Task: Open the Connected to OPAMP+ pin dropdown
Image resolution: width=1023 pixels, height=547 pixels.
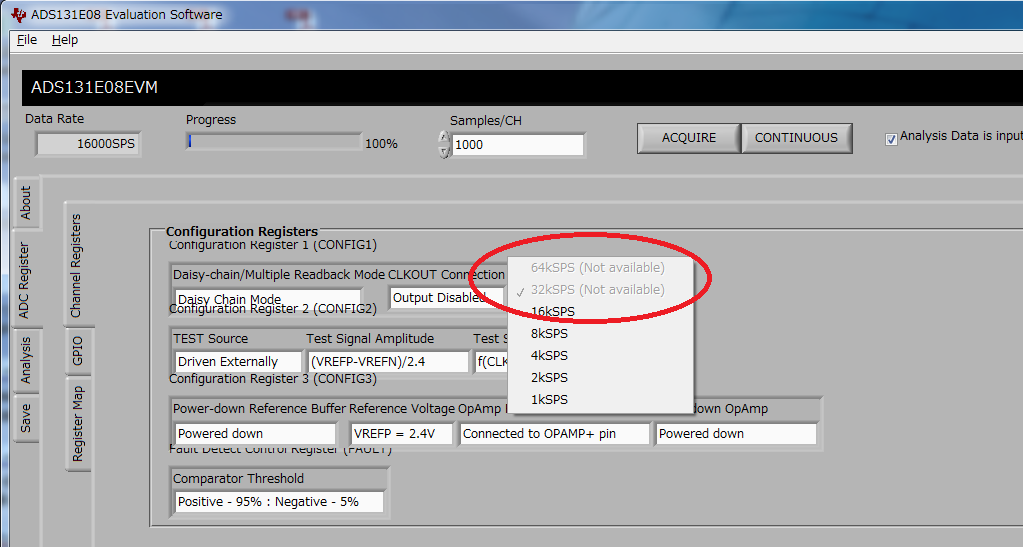Action: tap(555, 433)
